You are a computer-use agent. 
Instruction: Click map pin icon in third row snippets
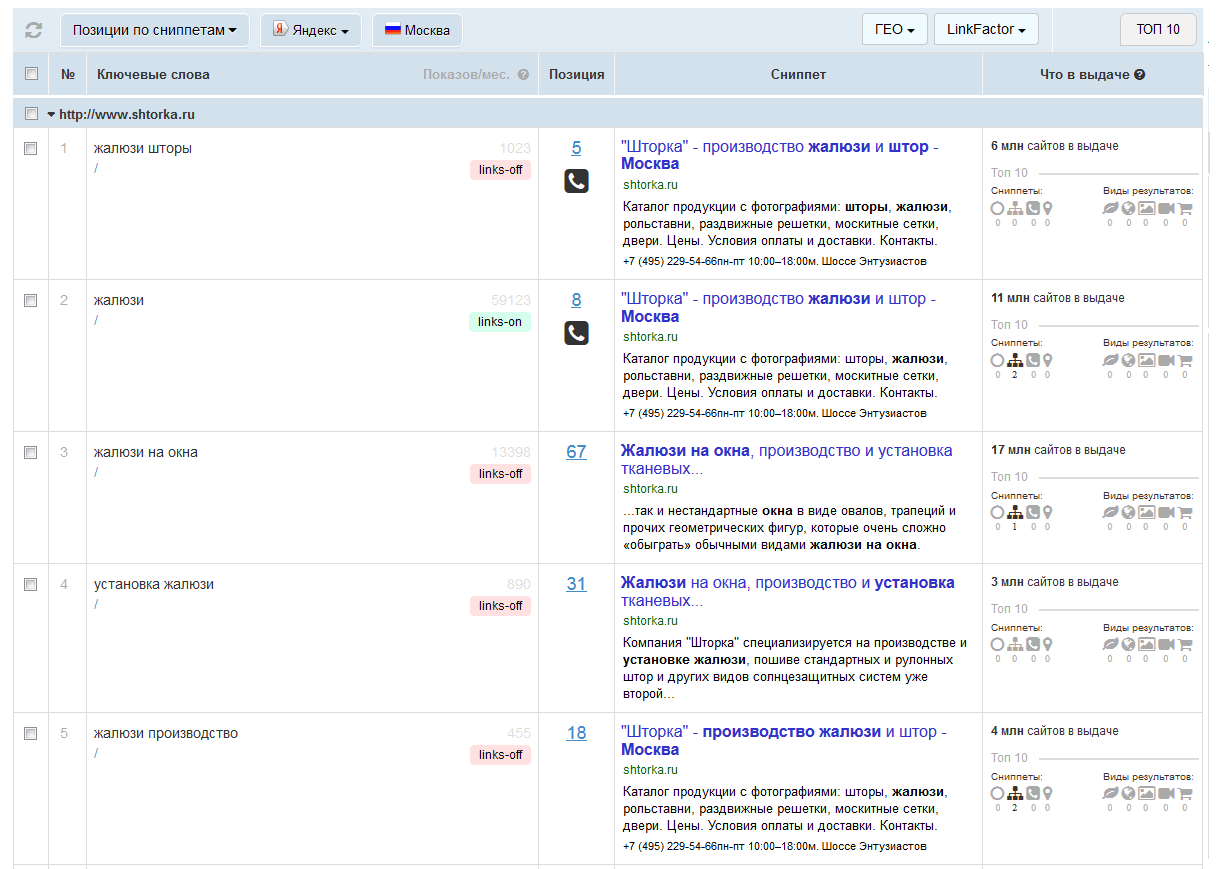click(1047, 512)
